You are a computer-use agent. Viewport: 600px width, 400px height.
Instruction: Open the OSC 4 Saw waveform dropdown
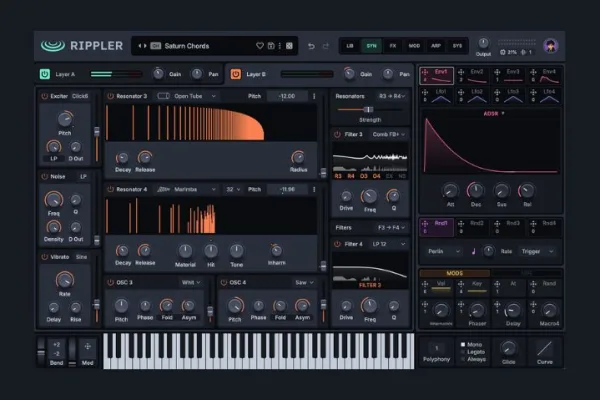304,282
